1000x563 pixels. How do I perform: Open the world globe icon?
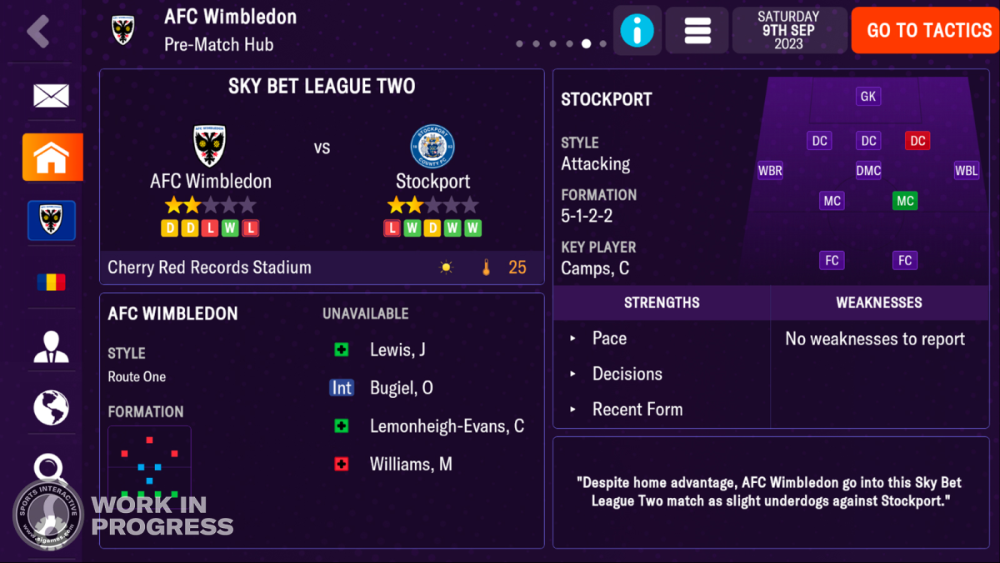(51, 407)
